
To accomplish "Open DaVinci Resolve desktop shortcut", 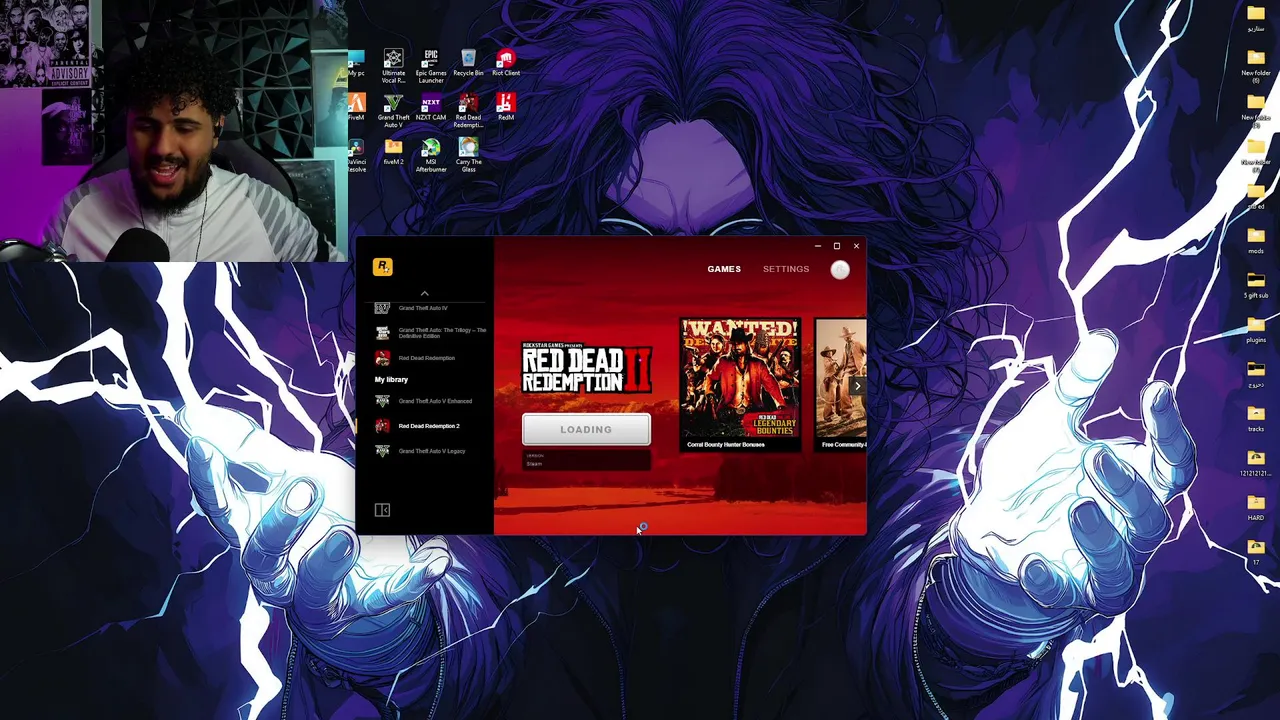I will [355, 154].
